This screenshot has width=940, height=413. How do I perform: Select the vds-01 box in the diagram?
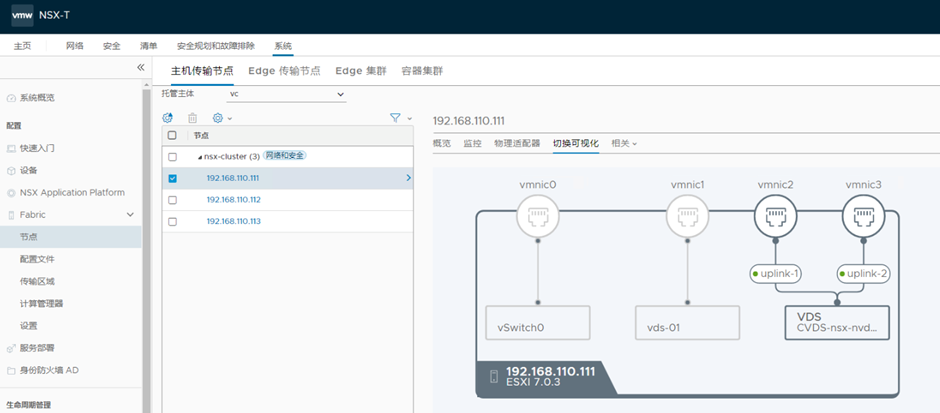pyautogui.click(x=688, y=322)
